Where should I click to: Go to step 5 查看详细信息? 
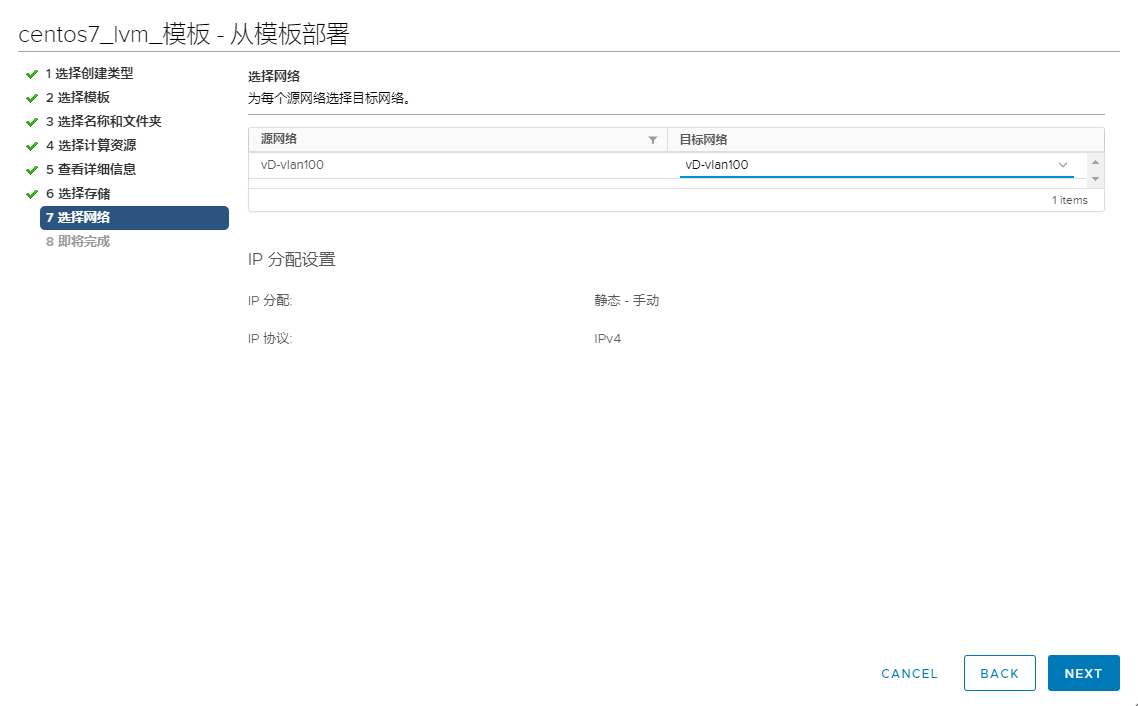pos(91,169)
